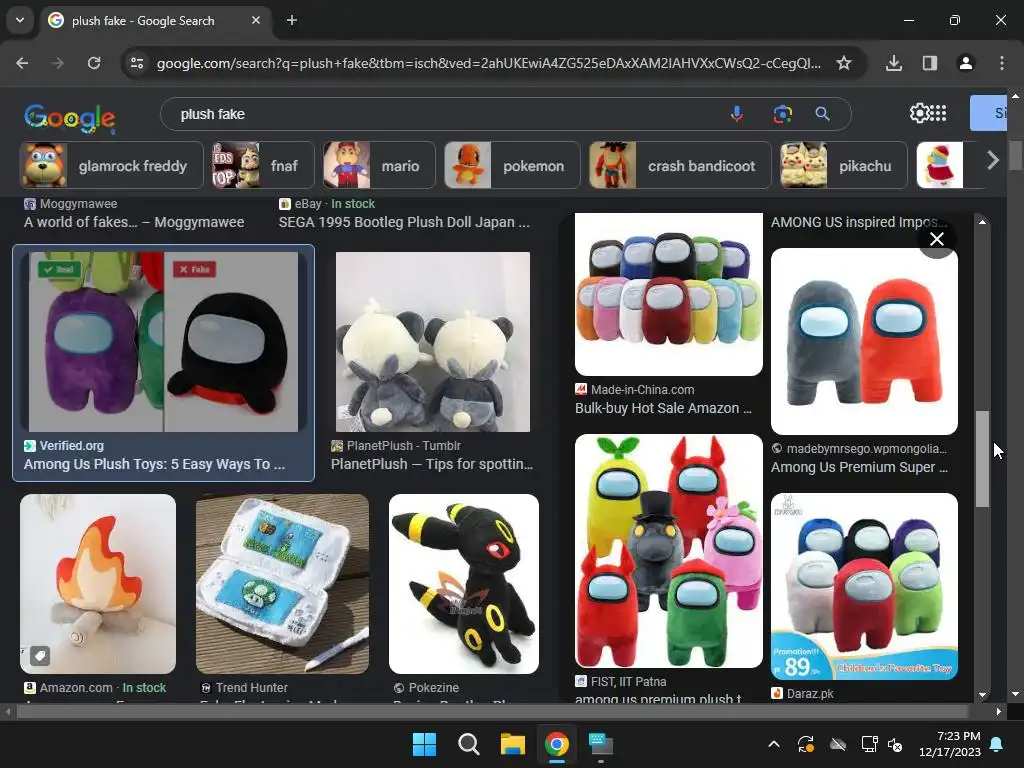Open Among Us with hats thumbnail

tap(669, 551)
